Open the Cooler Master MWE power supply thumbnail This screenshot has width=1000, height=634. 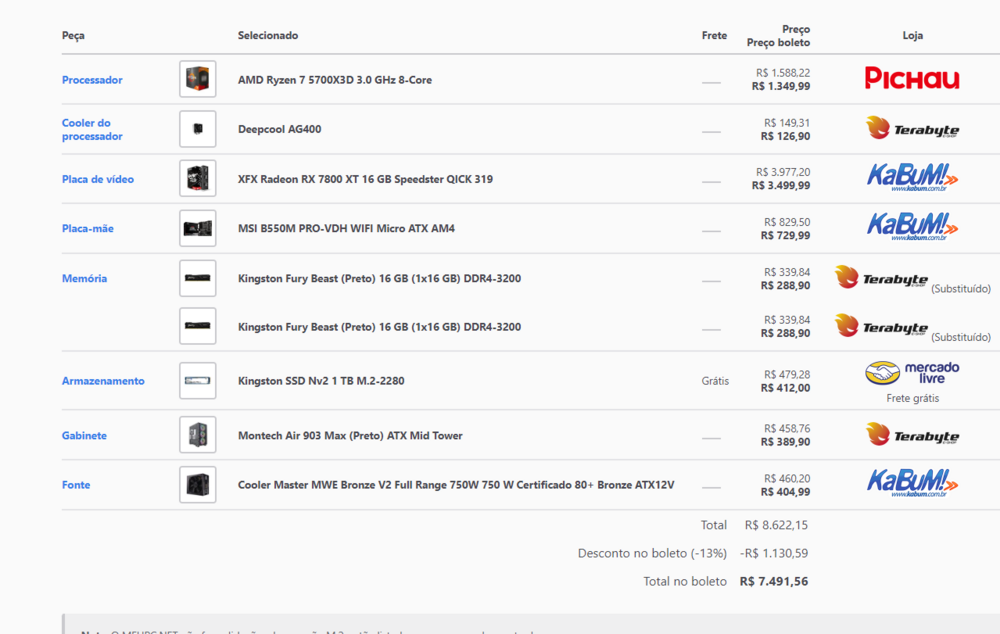point(198,485)
